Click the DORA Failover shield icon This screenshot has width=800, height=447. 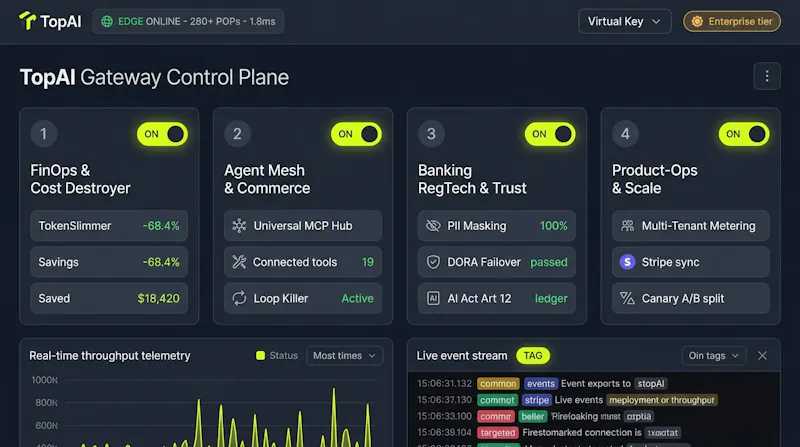pyautogui.click(x=433, y=262)
